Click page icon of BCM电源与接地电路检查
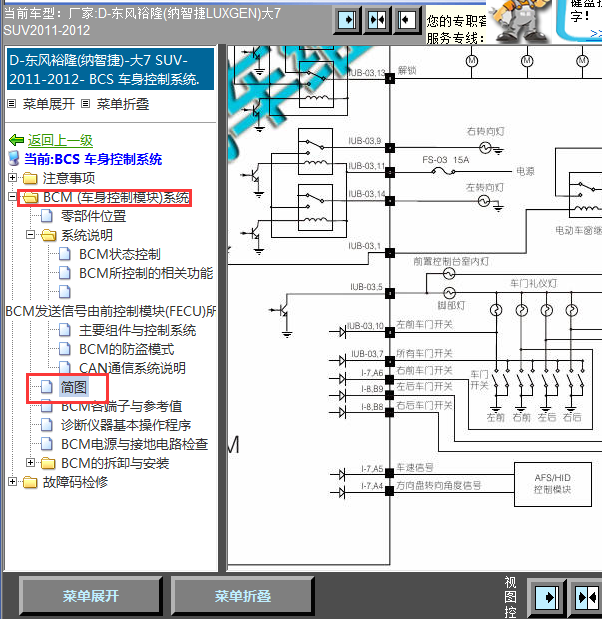Screen dimensions: 602x619 pos(47,444)
